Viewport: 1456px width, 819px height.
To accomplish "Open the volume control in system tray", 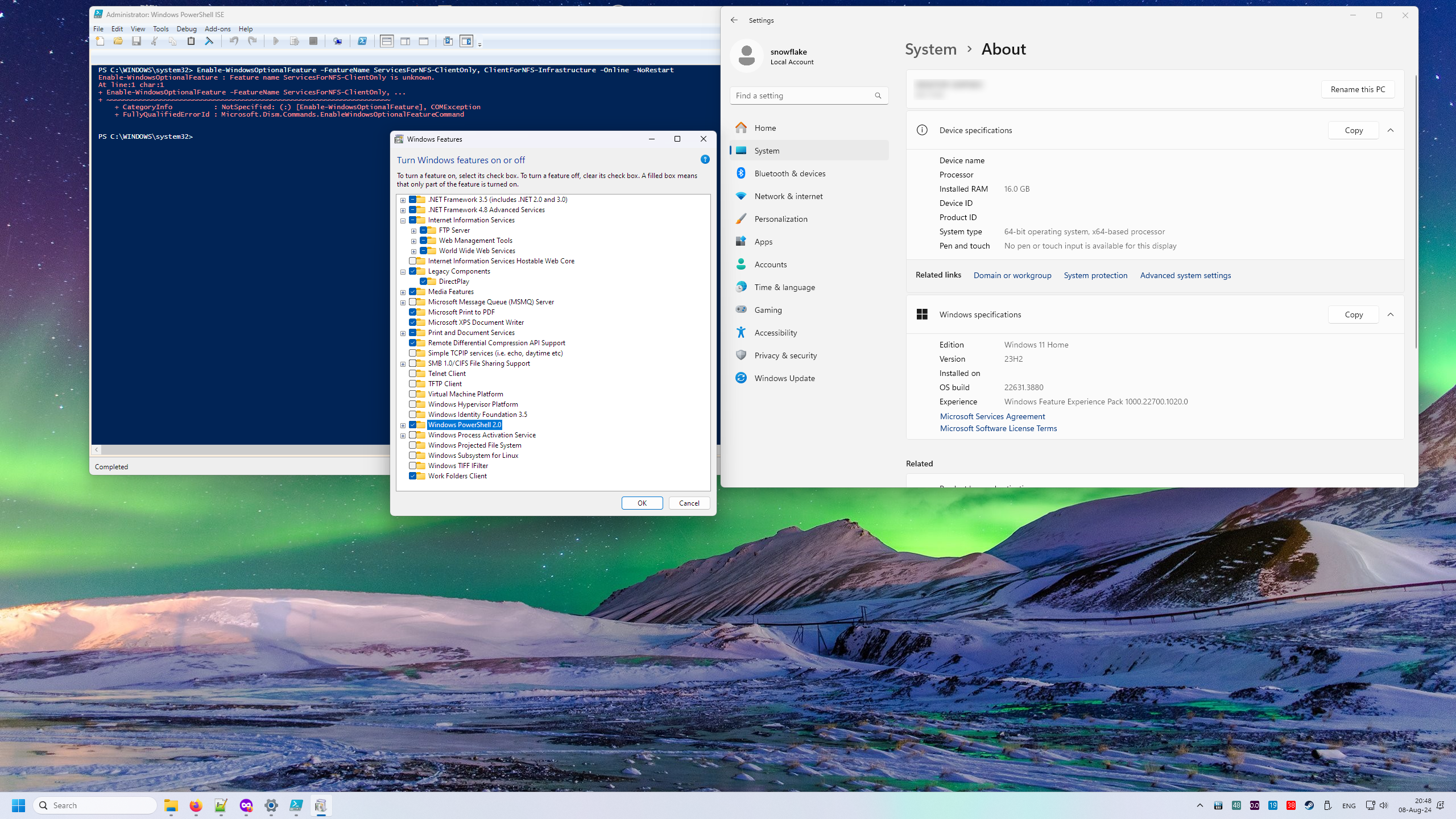I will tap(1384, 805).
